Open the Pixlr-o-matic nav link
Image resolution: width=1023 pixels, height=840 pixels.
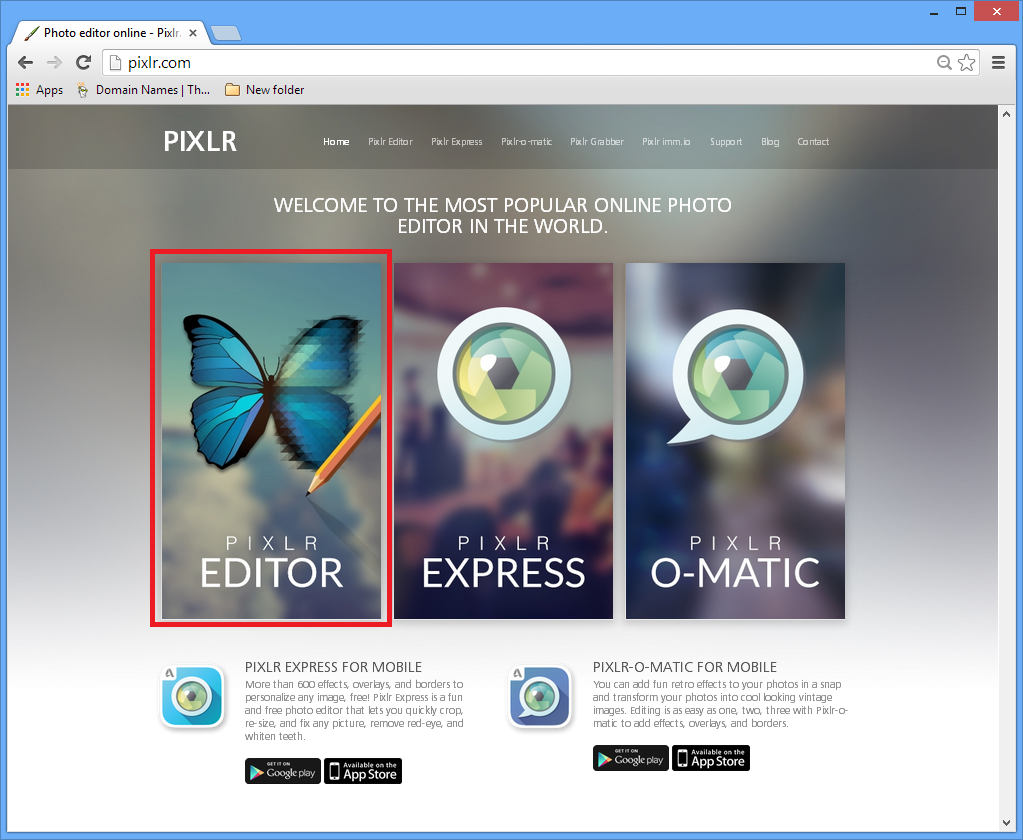click(527, 142)
